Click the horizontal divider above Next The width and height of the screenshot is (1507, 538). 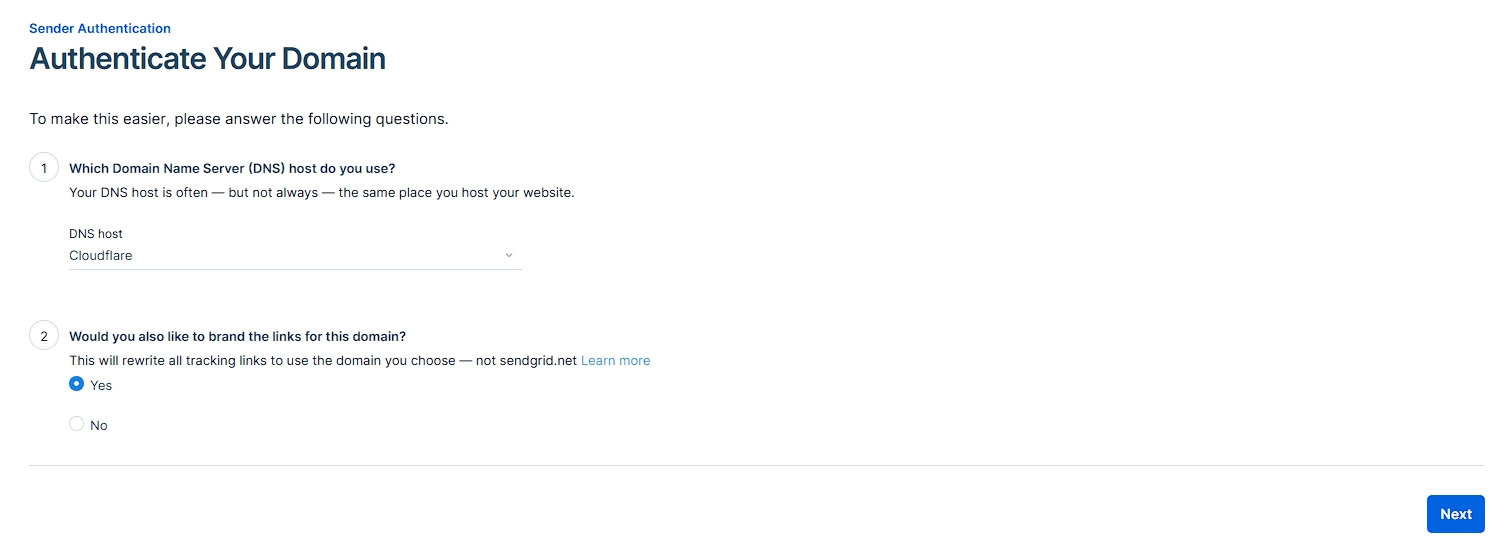tap(755, 465)
